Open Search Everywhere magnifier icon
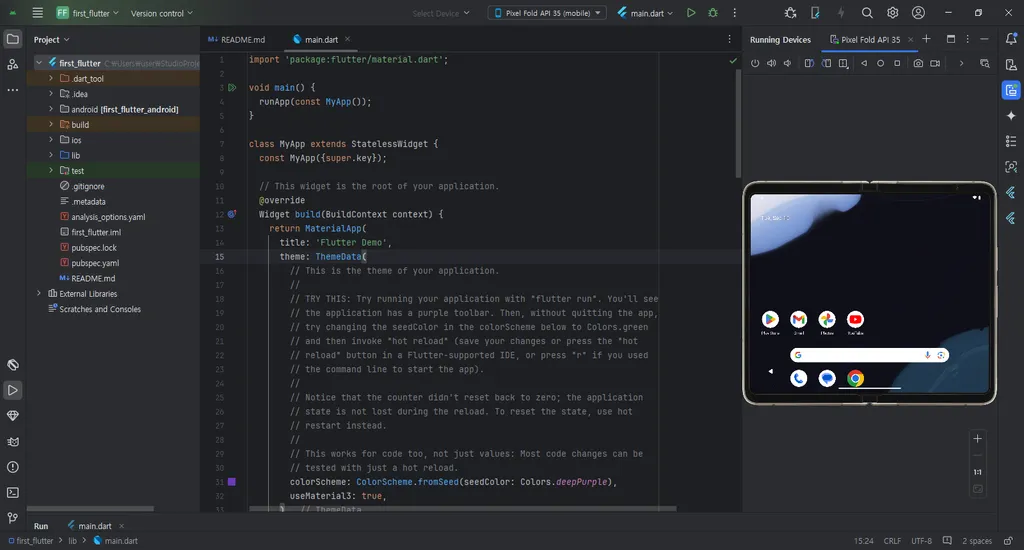 click(x=867, y=13)
